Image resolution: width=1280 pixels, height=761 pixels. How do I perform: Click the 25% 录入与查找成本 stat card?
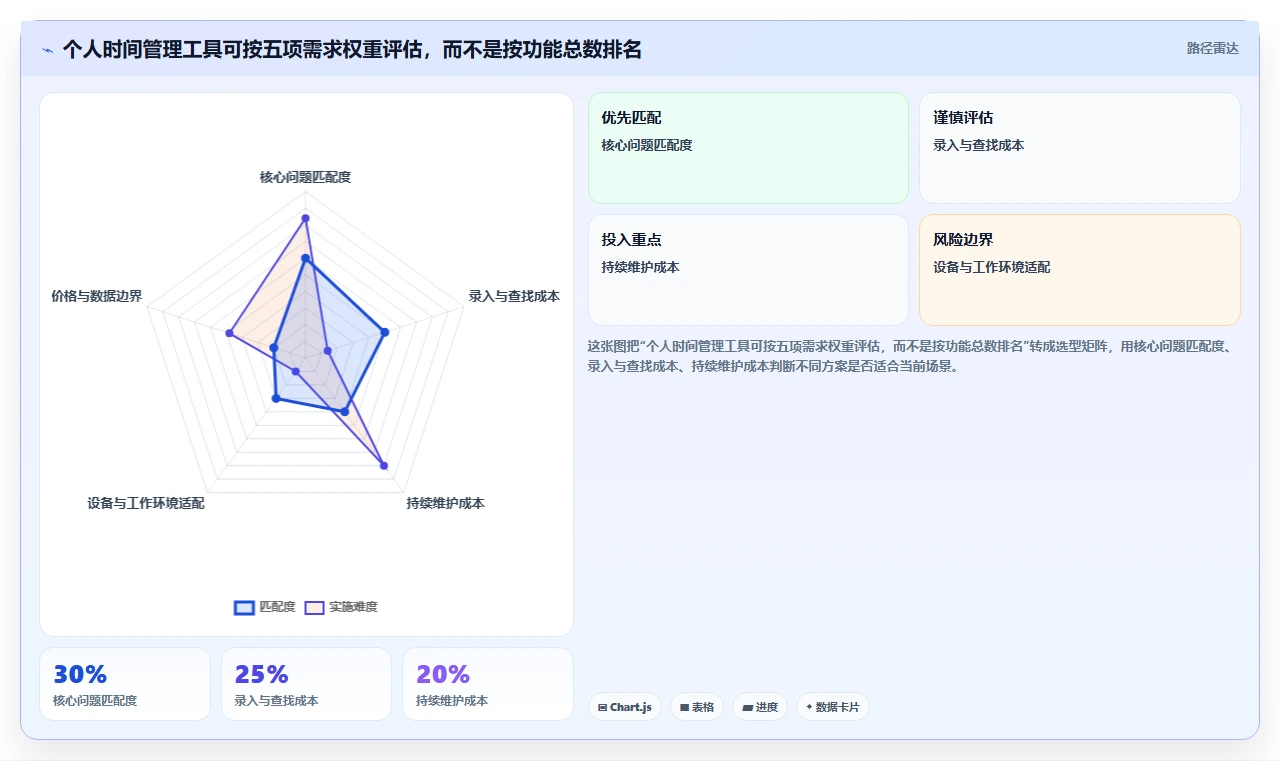306,684
